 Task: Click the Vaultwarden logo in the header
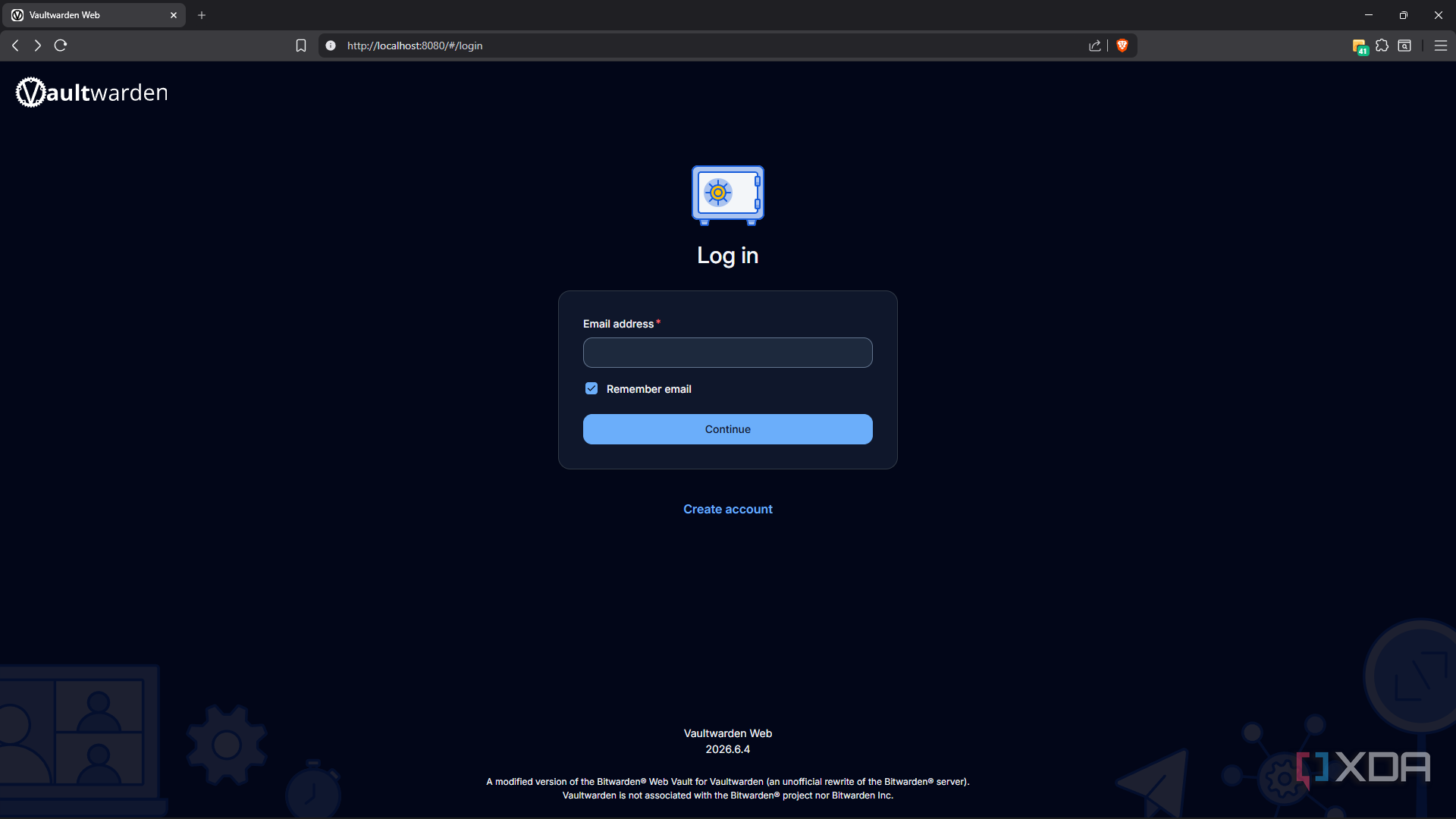point(92,93)
